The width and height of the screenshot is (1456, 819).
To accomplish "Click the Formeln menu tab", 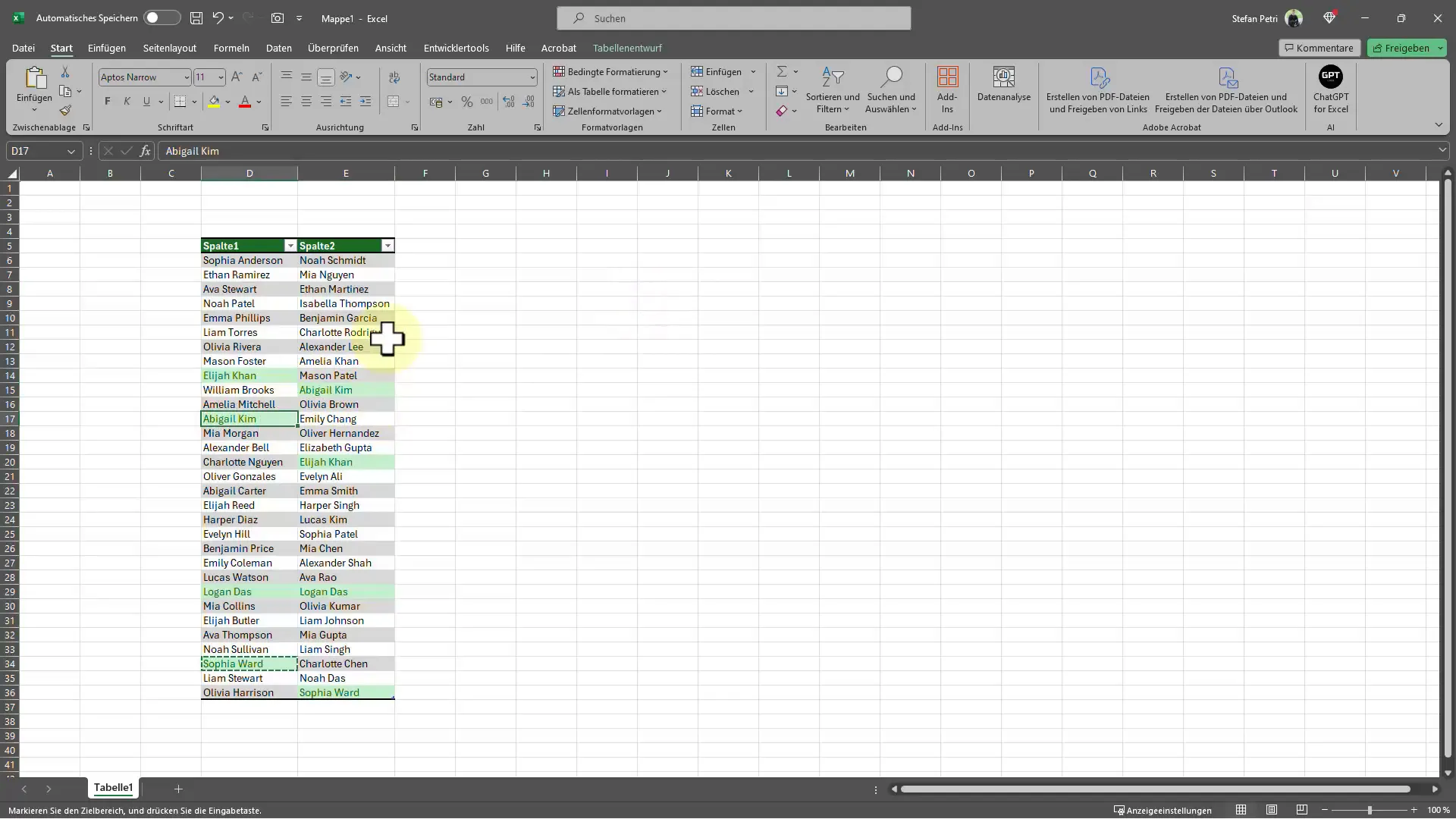I will pos(231,47).
